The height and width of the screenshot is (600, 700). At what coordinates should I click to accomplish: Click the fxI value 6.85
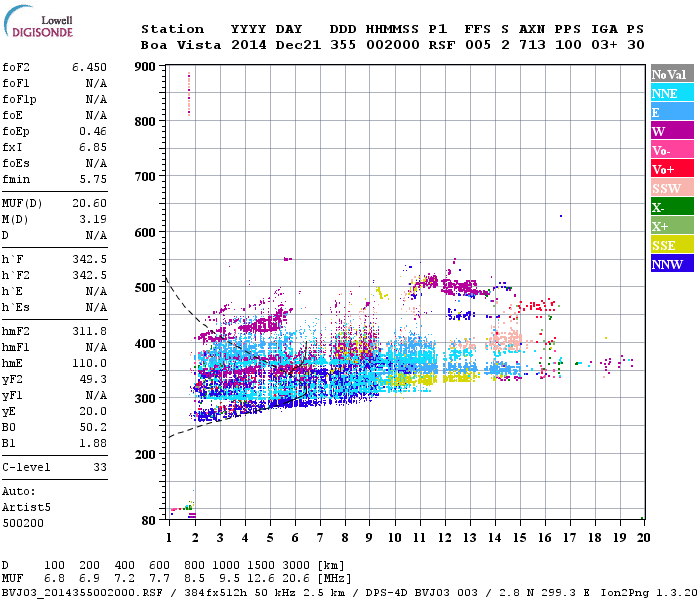[93, 147]
